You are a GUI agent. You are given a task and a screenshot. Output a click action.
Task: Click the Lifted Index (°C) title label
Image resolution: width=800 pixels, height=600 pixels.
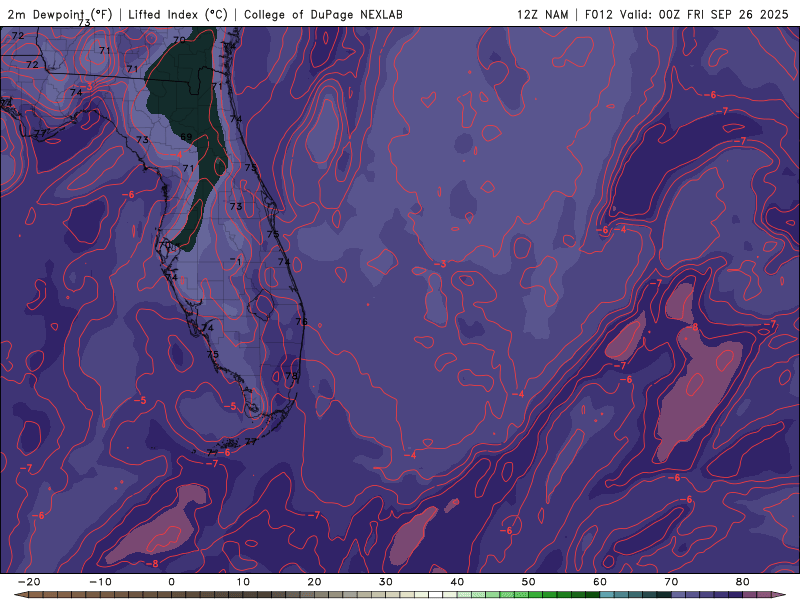[180, 14]
